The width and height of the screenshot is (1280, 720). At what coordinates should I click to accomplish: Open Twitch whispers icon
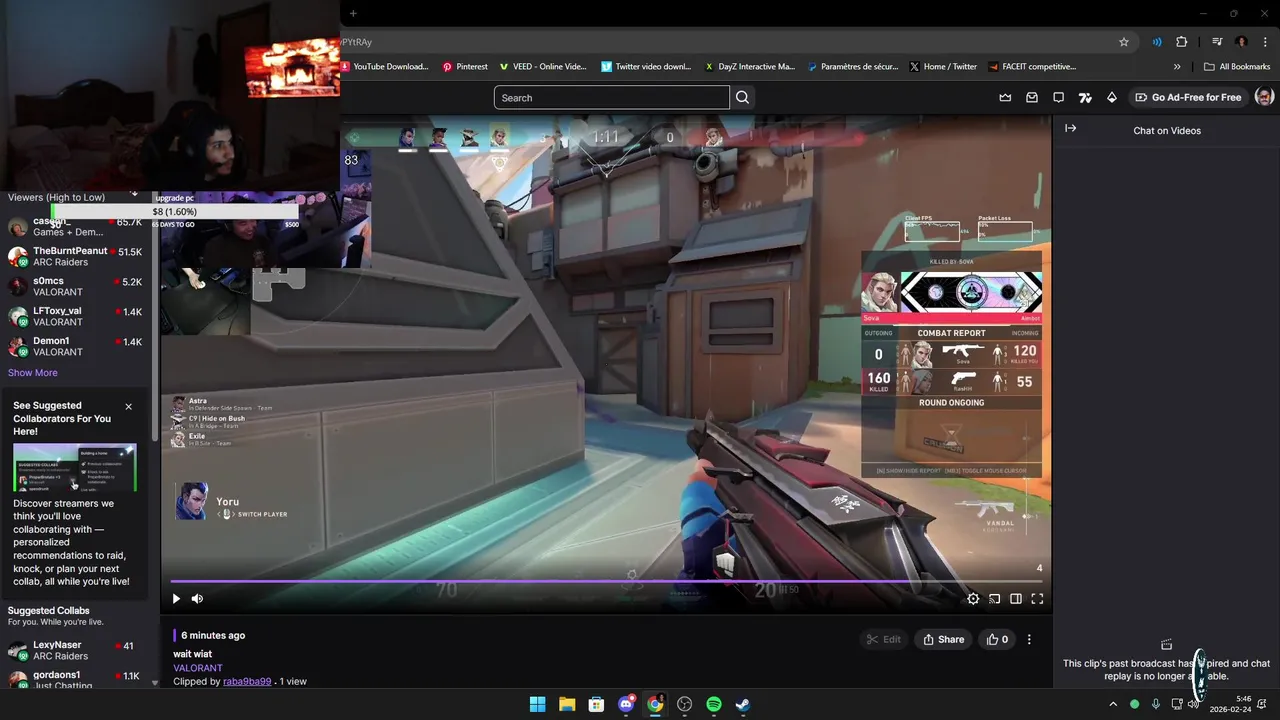pyautogui.click(x=1058, y=97)
